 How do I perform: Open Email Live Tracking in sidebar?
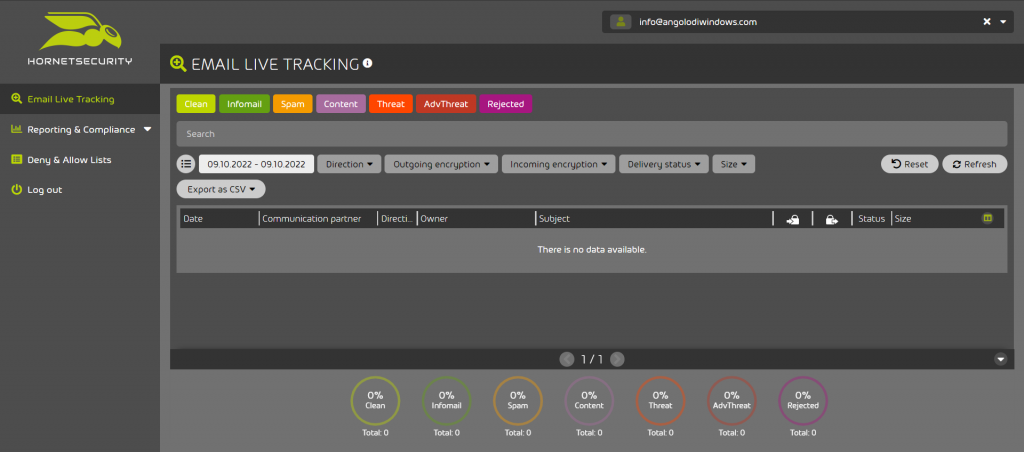(x=80, y=99)
